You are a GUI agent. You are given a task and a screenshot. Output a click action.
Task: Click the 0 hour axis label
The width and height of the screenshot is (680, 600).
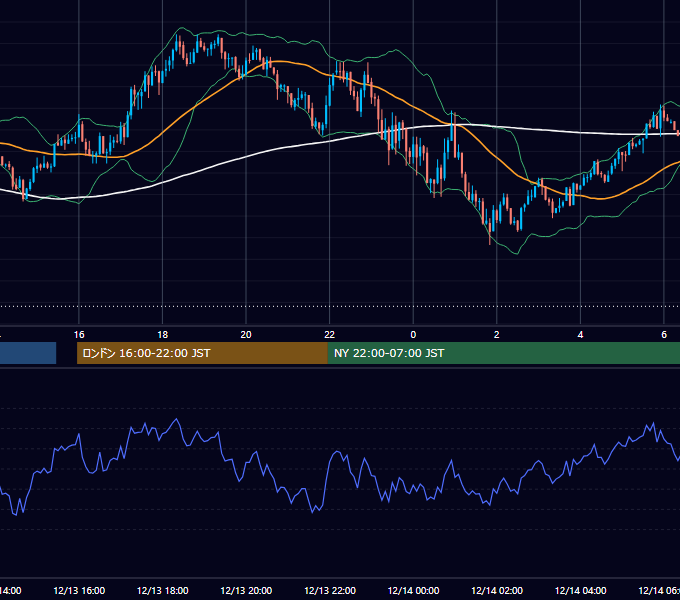[413, 334]
